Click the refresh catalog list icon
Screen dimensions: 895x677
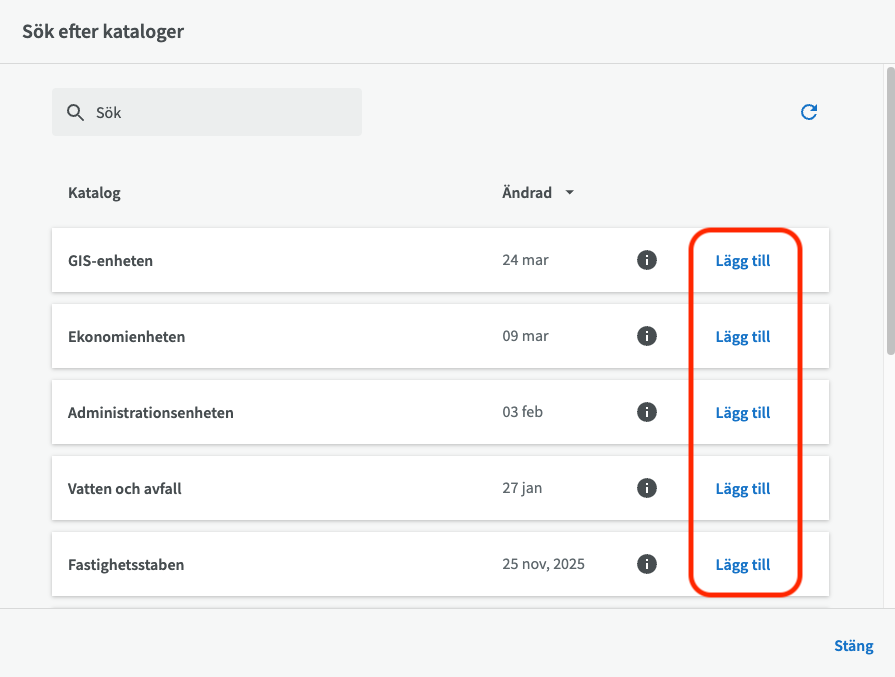click(x=809, y=112)
